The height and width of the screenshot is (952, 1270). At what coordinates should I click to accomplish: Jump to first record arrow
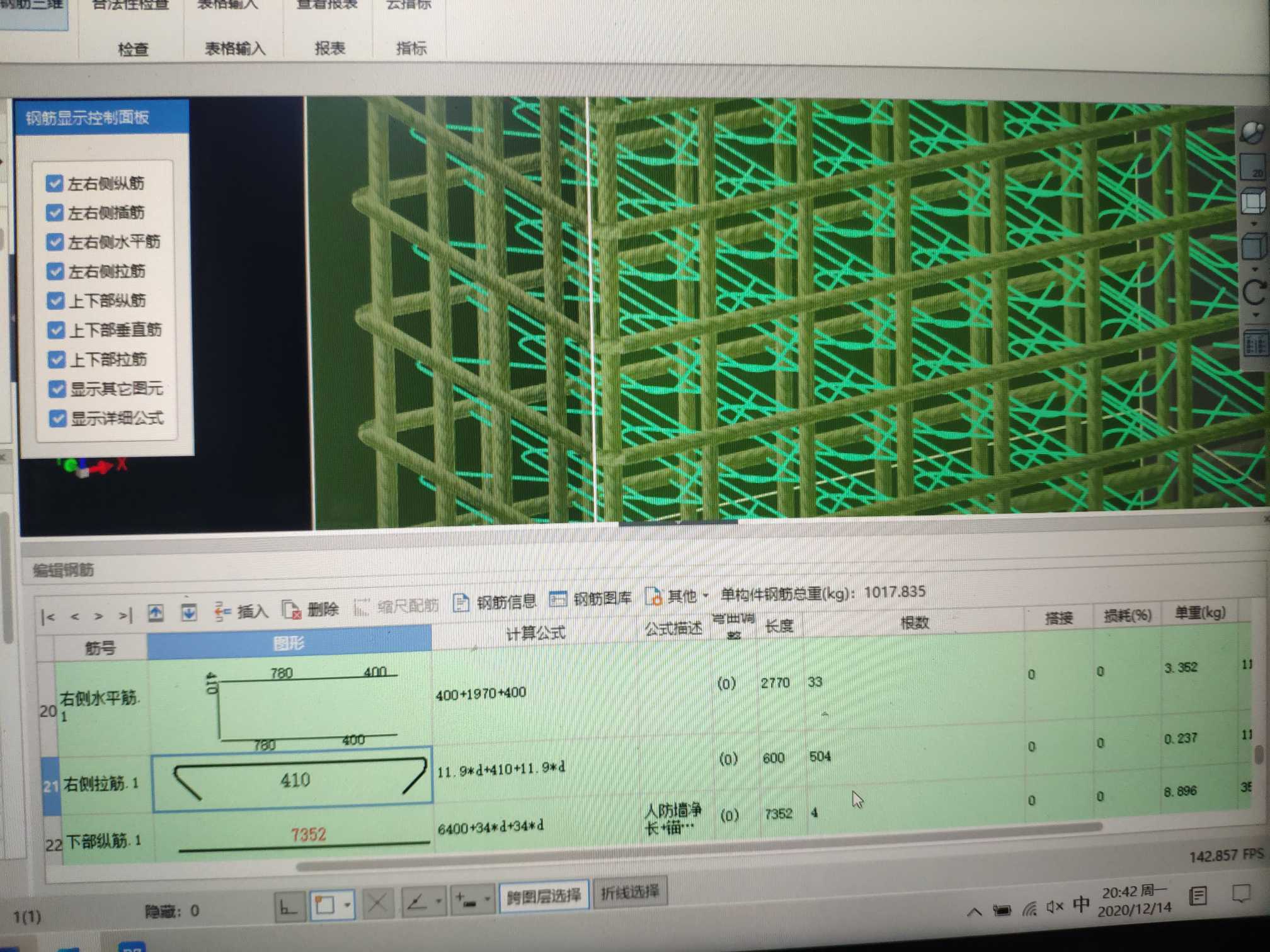(x=48, y=616)
